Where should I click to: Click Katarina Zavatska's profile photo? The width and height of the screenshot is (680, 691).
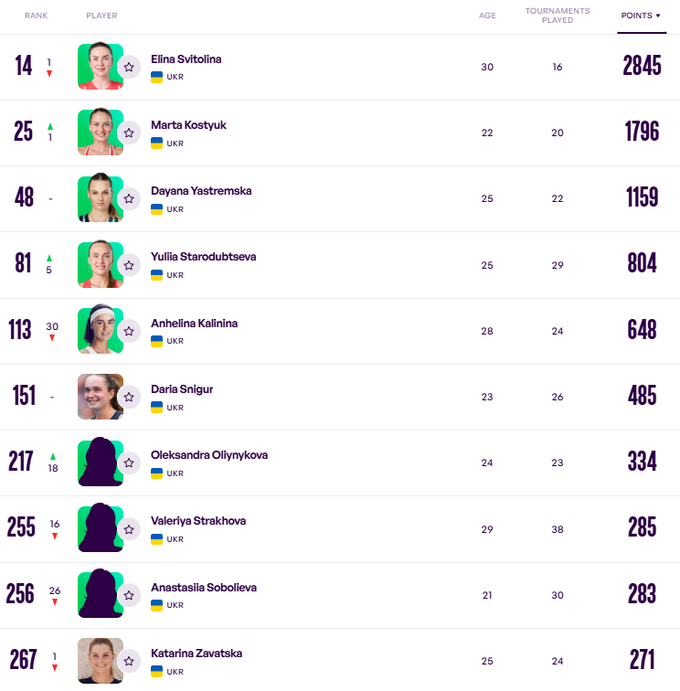[x=98, y=660]
